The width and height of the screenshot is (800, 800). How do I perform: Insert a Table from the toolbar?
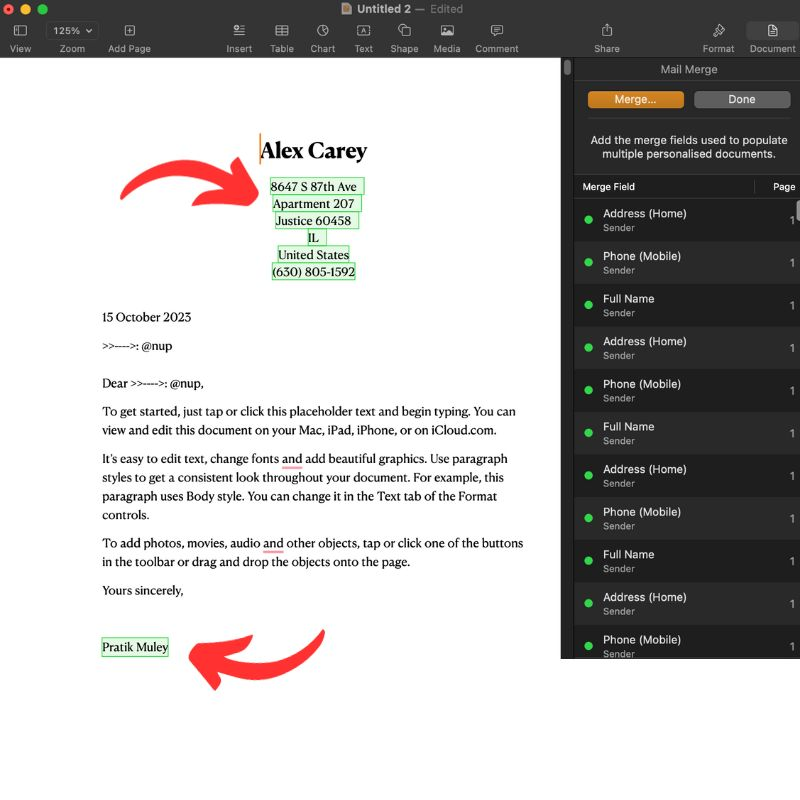click(282, 31)
